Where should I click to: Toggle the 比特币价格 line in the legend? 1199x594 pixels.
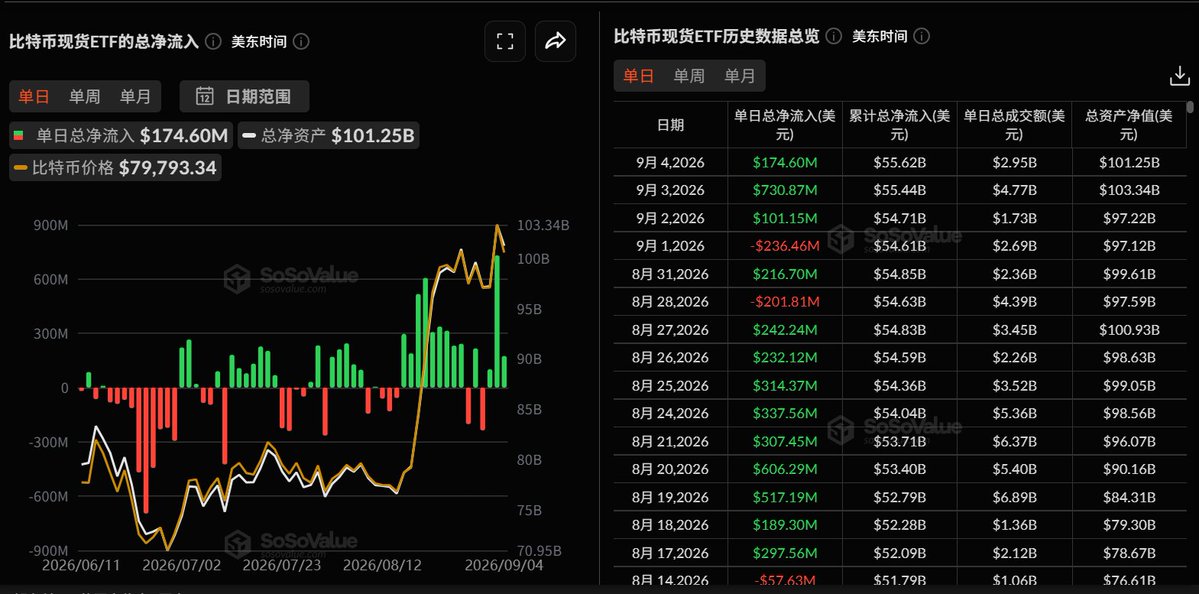tap(115, 167)
